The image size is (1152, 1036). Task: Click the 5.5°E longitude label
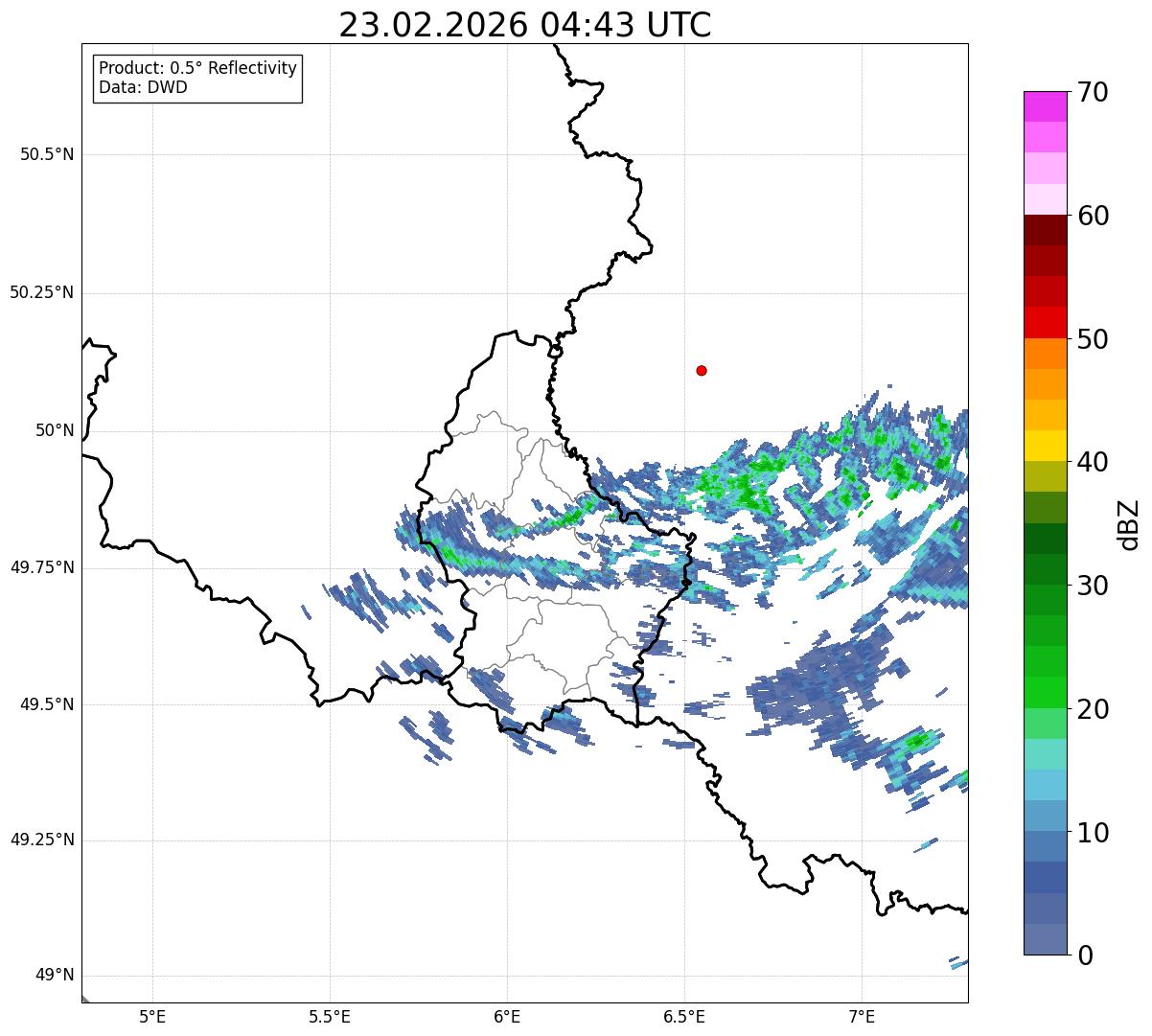pos(330,1016)
